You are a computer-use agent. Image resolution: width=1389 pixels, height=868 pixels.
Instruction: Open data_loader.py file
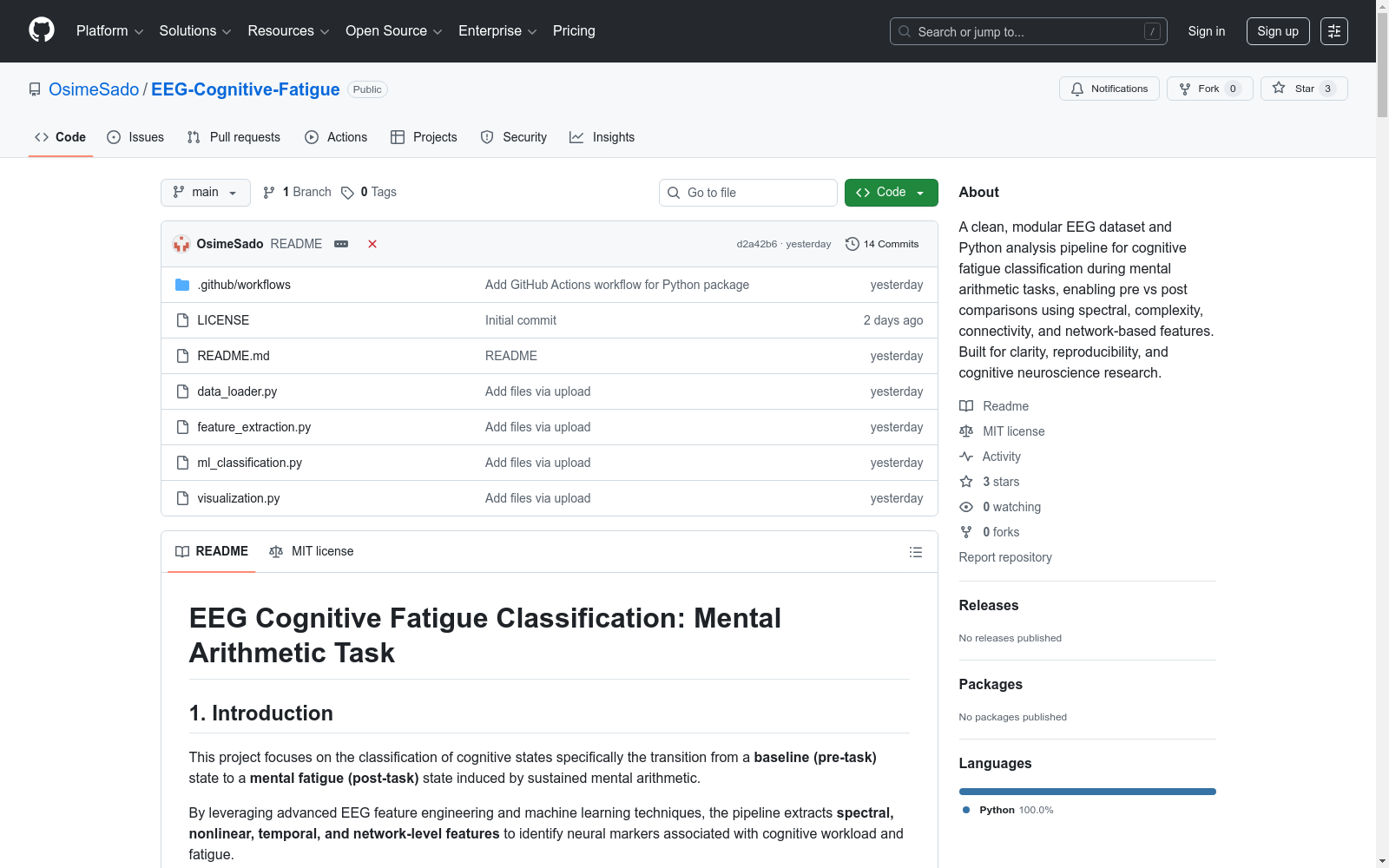[x=237, y=391]
